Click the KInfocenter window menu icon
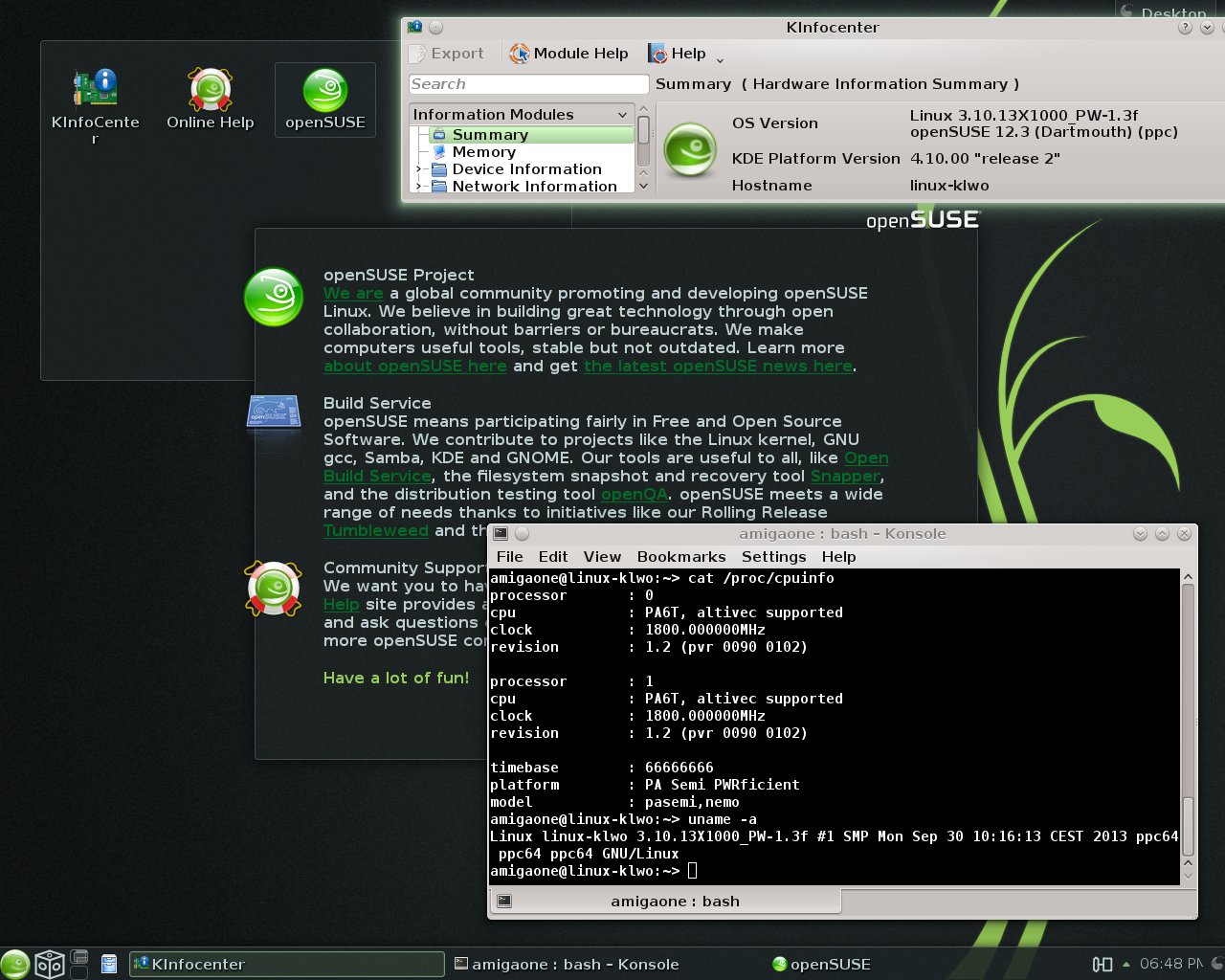The image size is (1225, 980). (415, 27)
